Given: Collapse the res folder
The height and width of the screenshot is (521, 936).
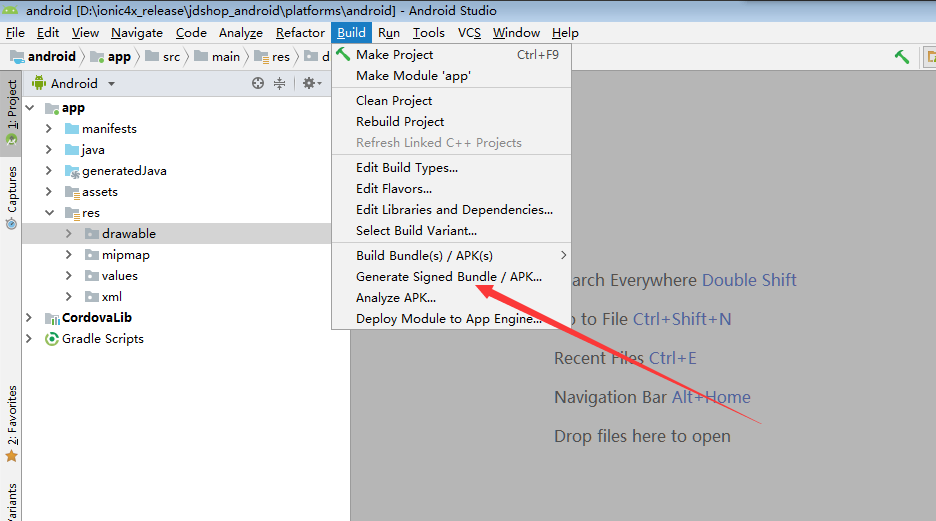Looking at the screenshot, I should [50, 213].
